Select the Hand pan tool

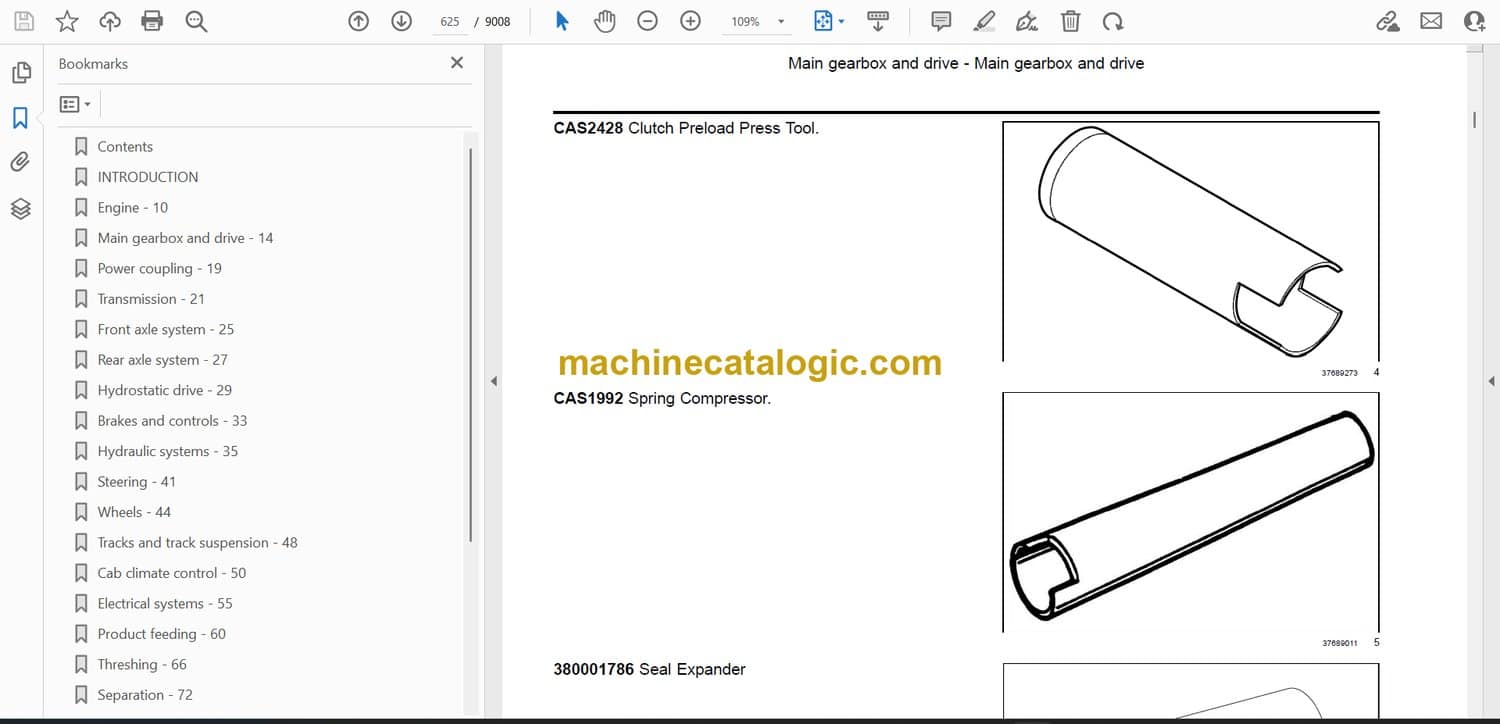pyautogui.click(x=604, y=21)
